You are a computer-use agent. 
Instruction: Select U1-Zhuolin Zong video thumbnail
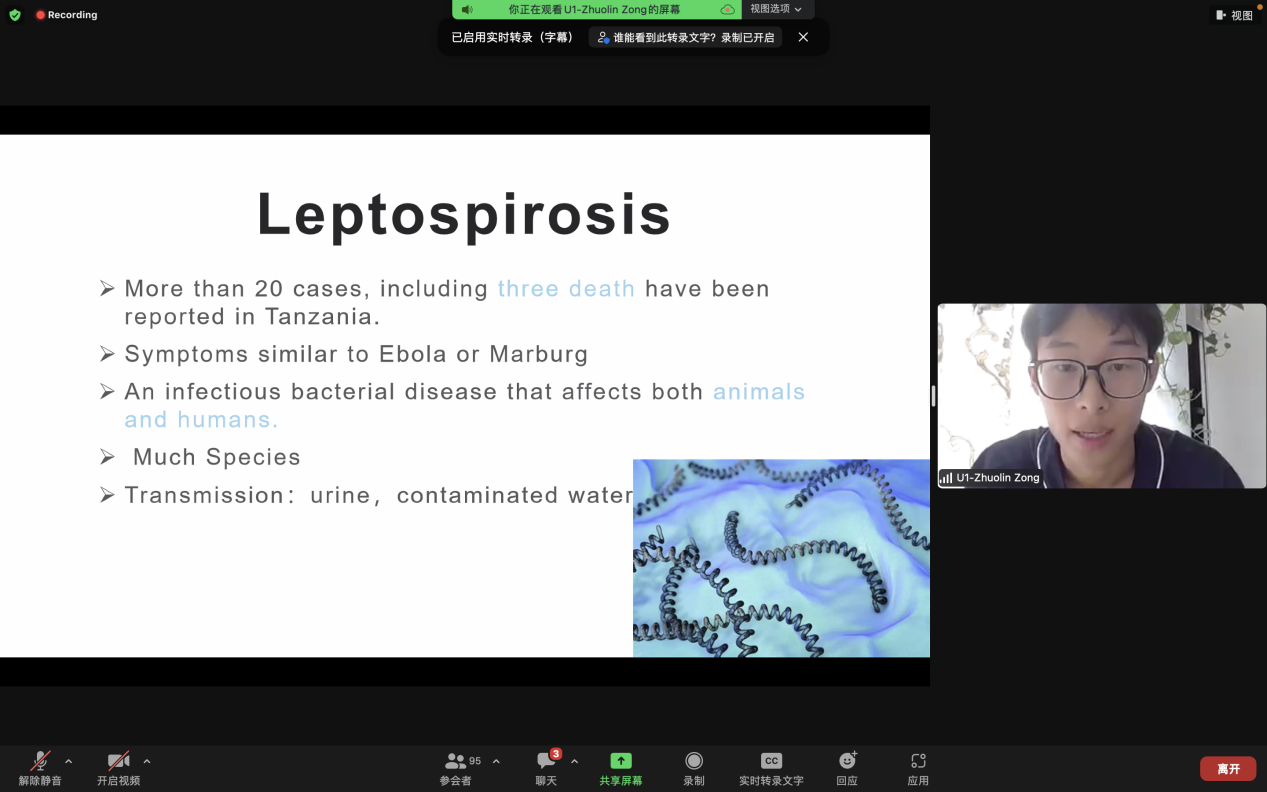[1101, 396]
